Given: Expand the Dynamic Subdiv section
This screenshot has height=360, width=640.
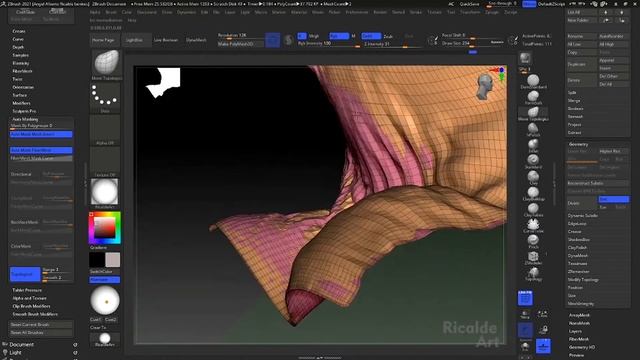Looking at the screenshot, I should 583,216.
